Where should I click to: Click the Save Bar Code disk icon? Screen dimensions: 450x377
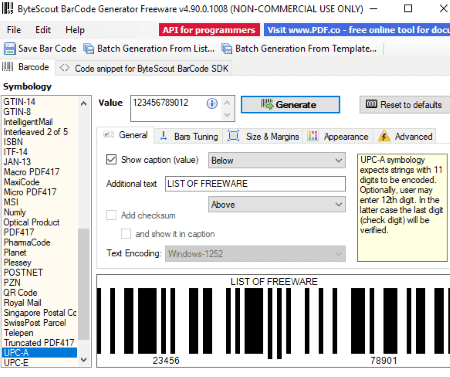pyautogui.click(x=9, y=49)
